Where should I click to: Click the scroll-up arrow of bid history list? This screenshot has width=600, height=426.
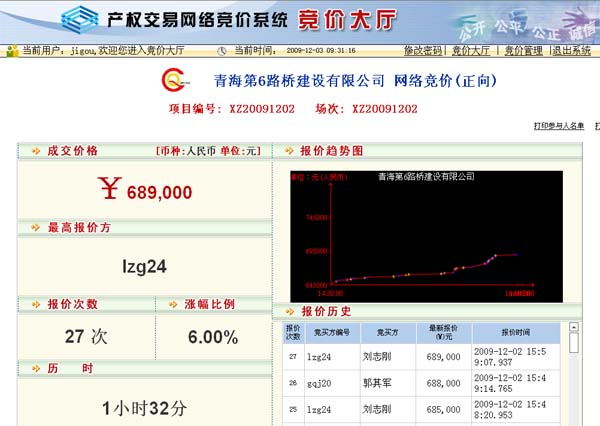[x=573, y=327]
